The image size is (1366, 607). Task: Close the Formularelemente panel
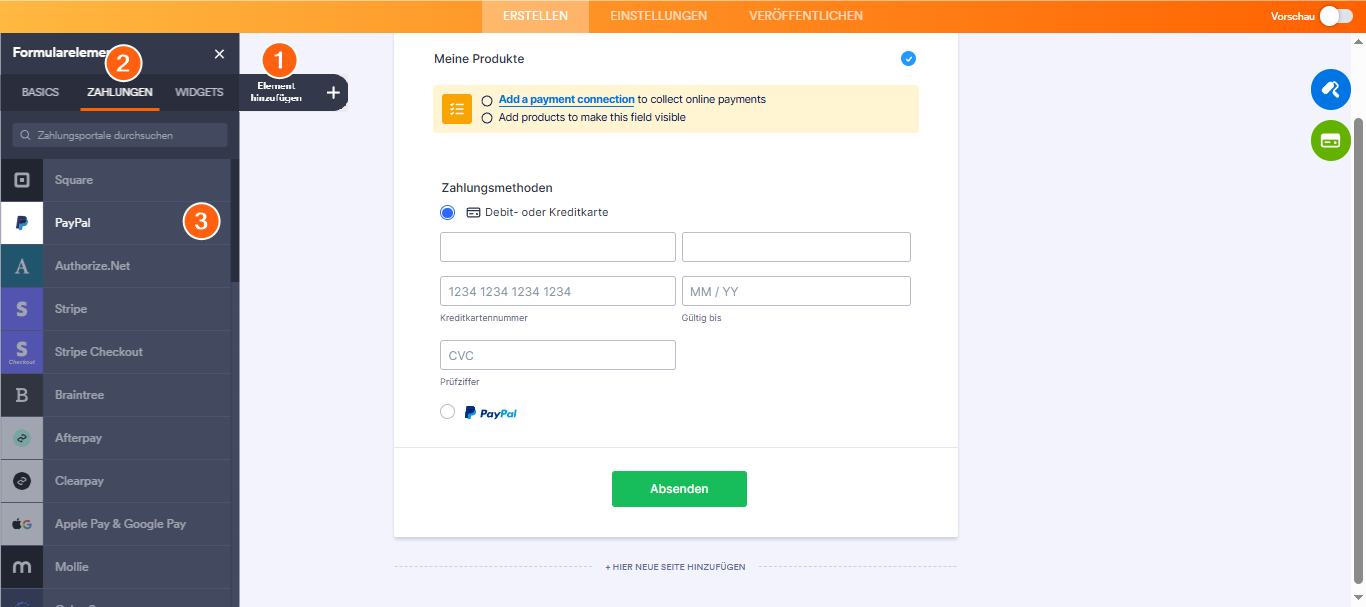220,54
